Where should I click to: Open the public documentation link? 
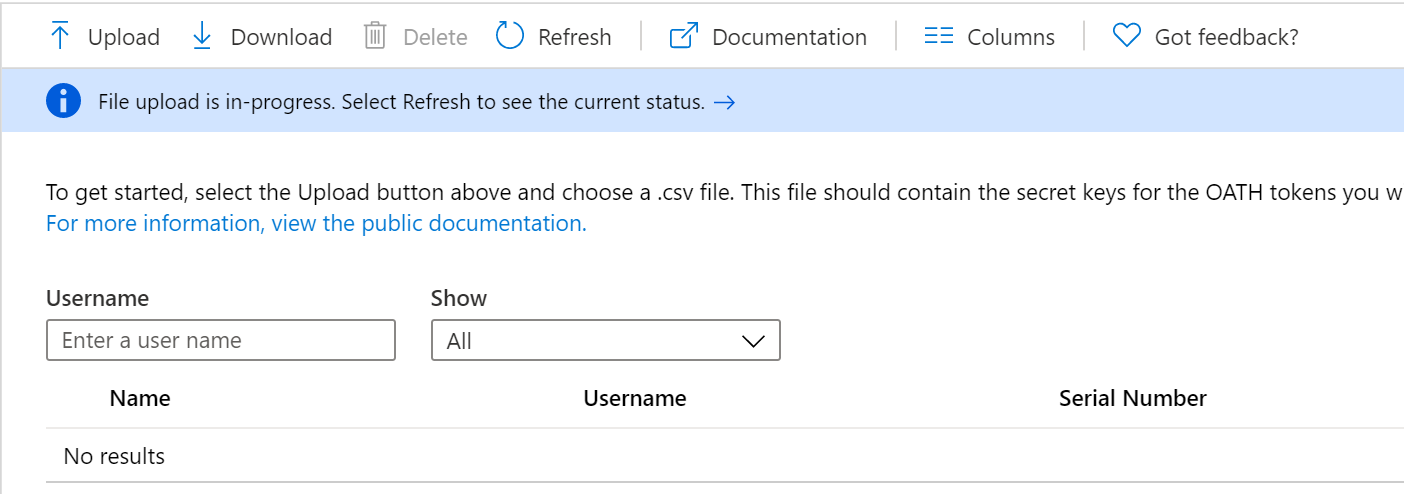click(316, 223)
